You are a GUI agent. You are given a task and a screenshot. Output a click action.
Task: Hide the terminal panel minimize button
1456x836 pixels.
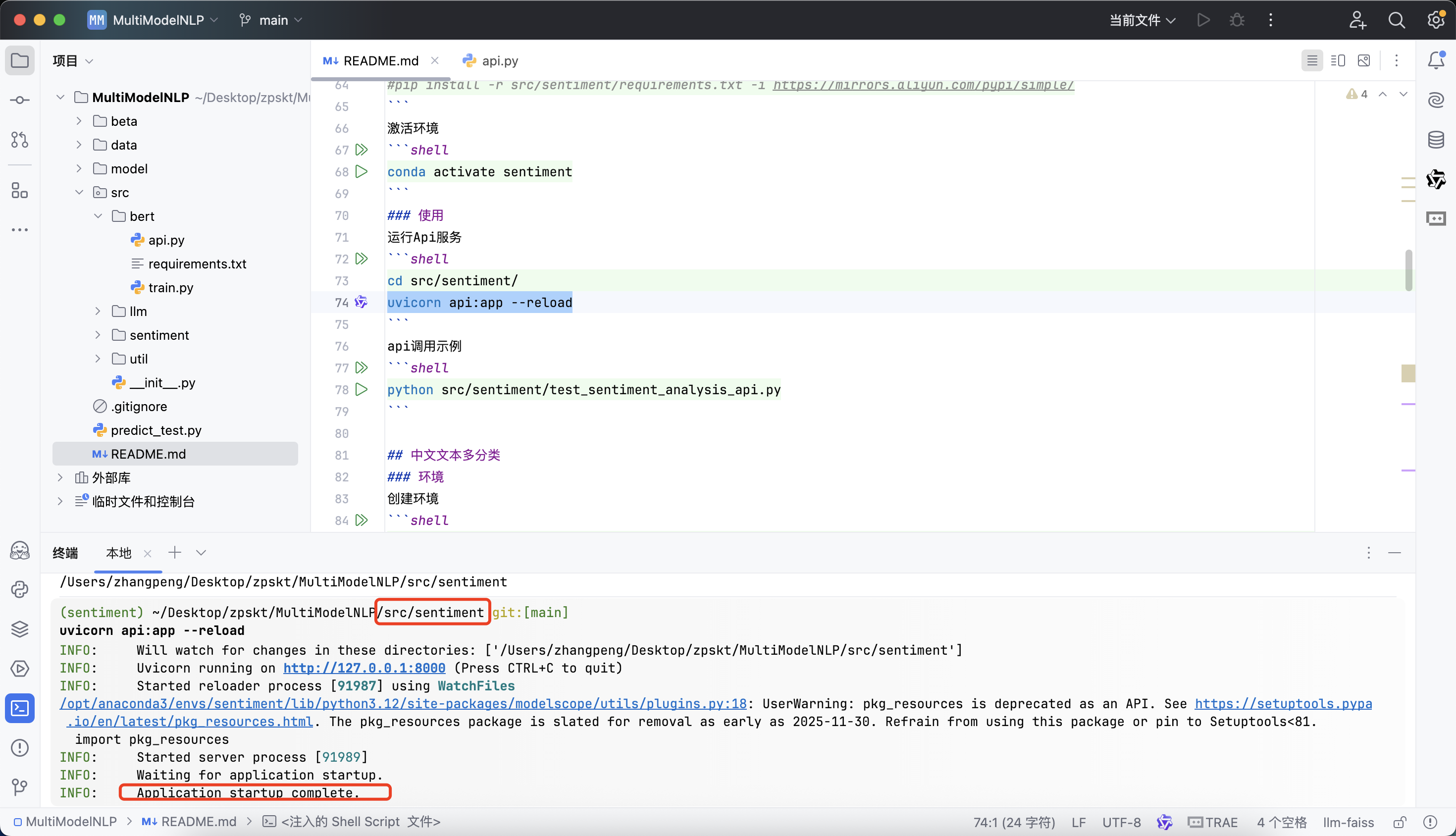pos(1395,552)
